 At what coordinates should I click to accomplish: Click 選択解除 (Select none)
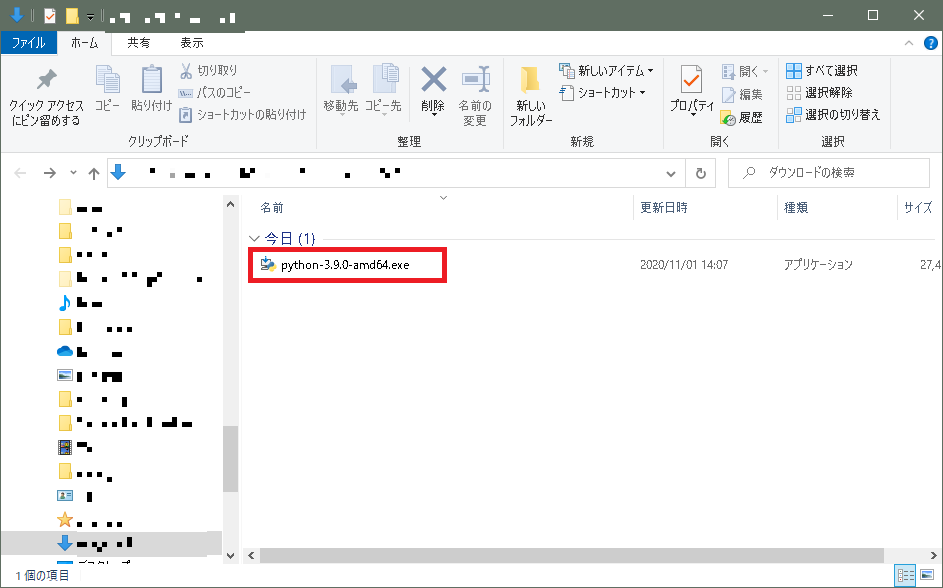pos(819,93)
